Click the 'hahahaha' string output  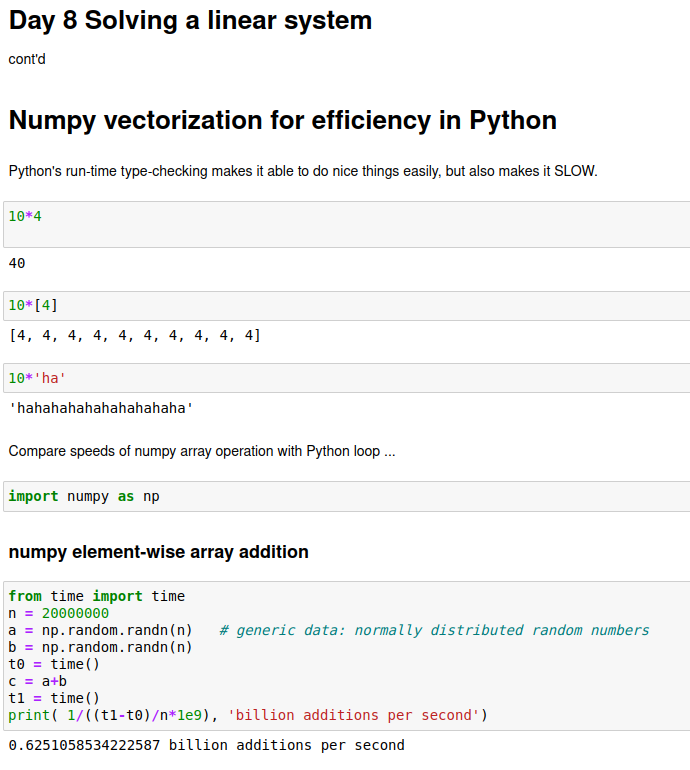100,408
